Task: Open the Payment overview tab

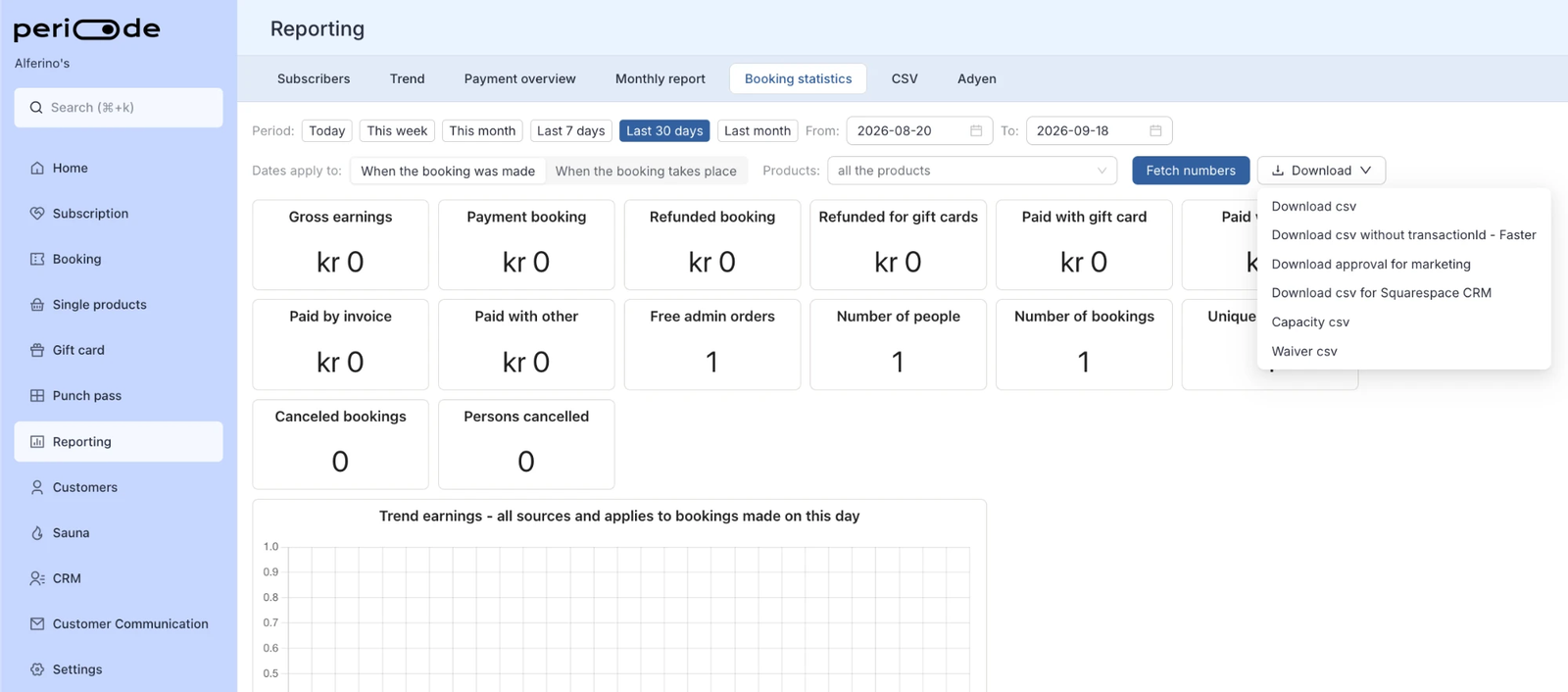Action: tap(520, 78)
